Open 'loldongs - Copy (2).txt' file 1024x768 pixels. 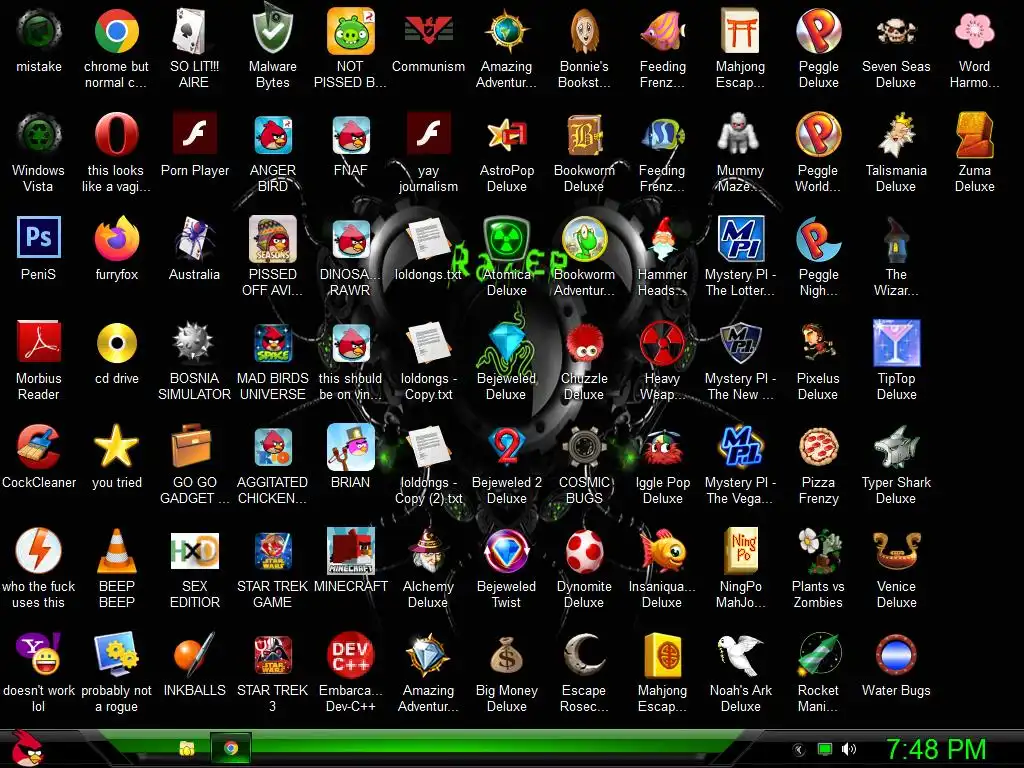(428, 447)
